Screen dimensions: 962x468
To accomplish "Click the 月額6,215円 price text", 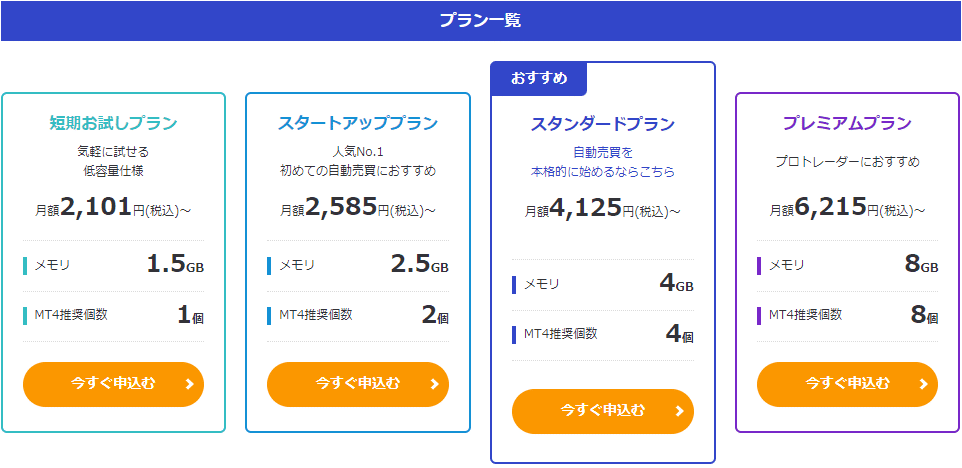I will 847,209.
